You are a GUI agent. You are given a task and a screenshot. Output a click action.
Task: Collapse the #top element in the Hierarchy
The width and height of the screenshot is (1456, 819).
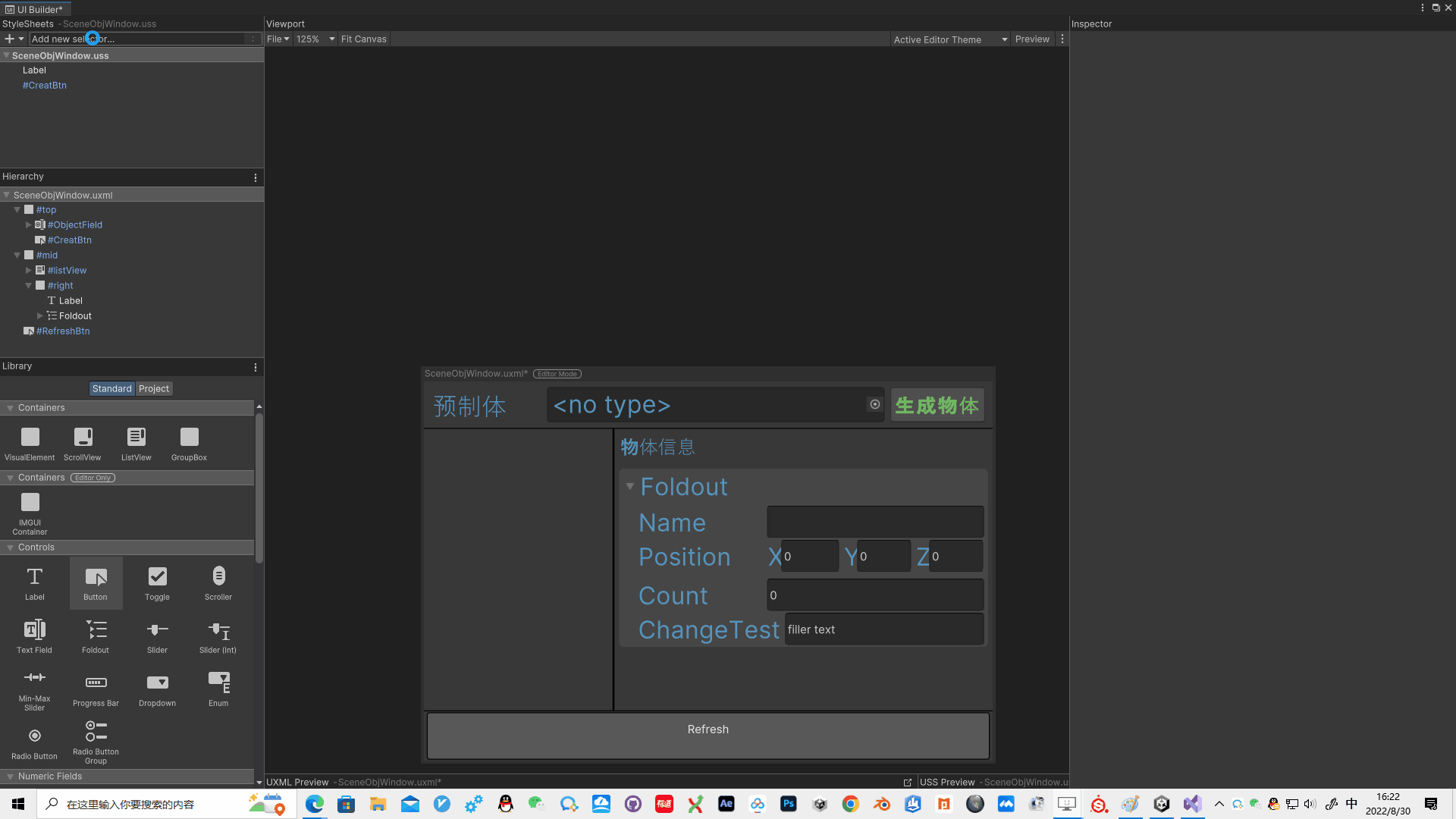pyautogui.click(x=17, y=210)
